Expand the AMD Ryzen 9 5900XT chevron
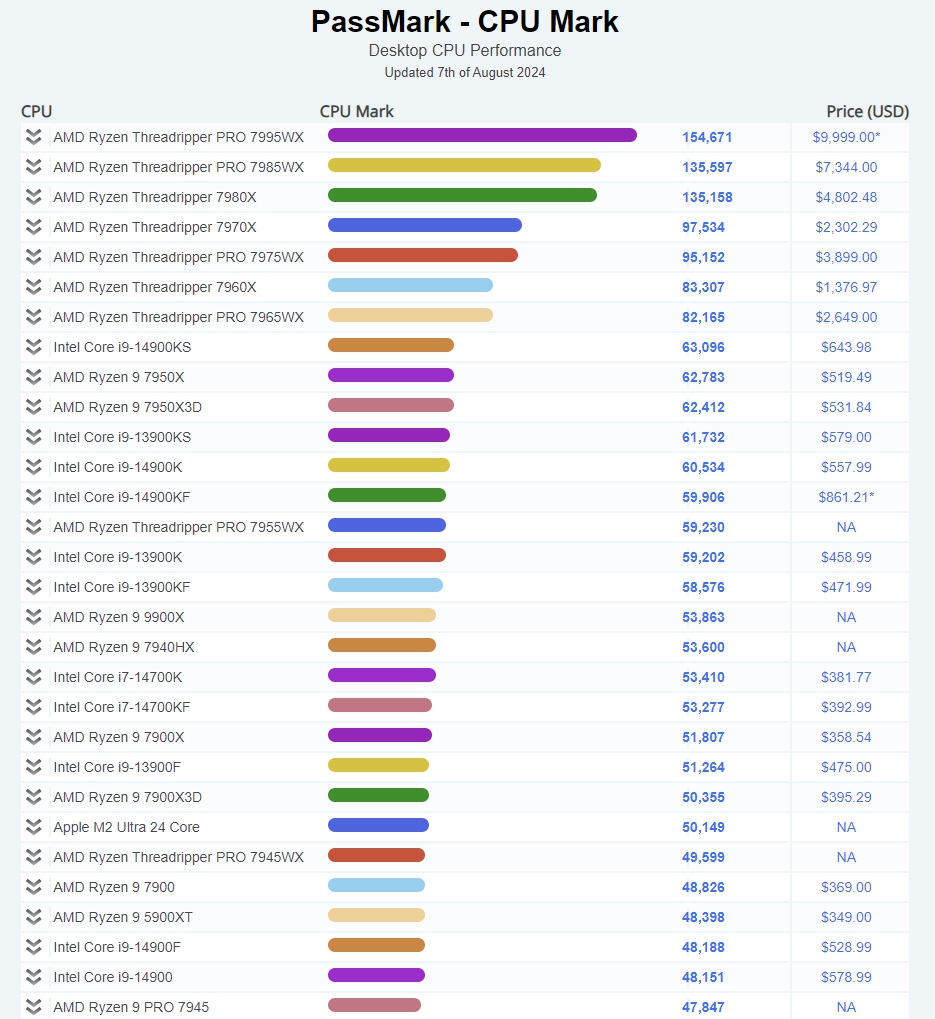The image size is (935, 1019). coord(34,917)
